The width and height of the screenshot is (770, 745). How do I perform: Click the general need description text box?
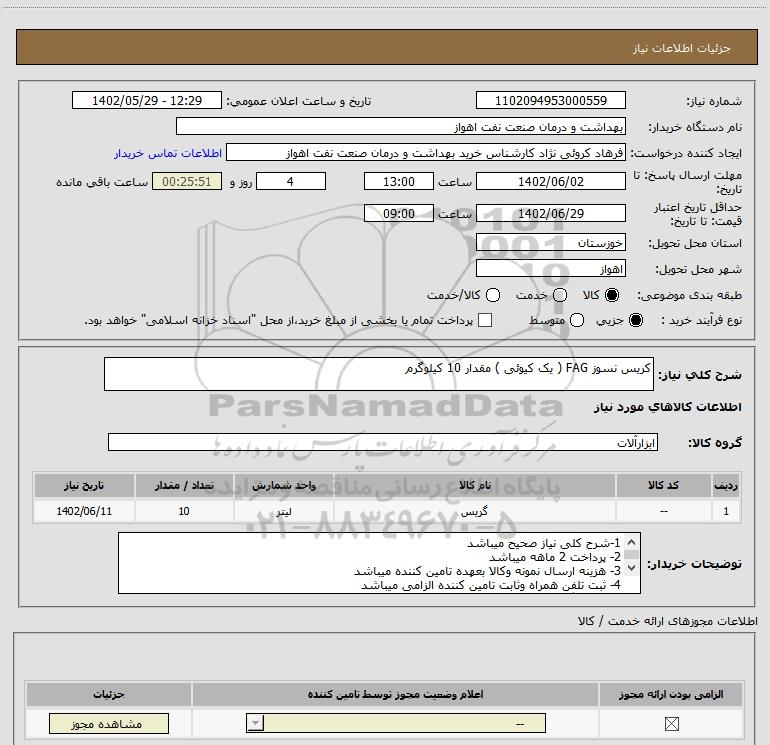(x=379, y=374)
